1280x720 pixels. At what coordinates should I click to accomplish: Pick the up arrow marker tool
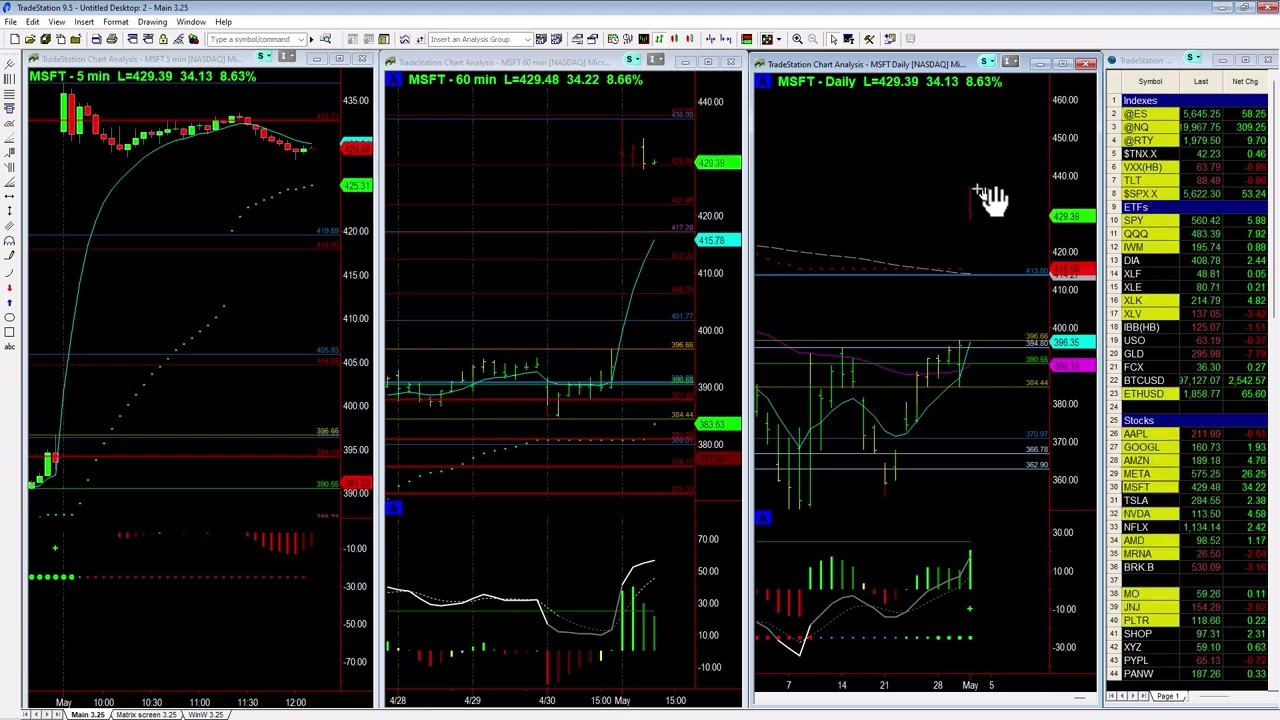[10, 303]
